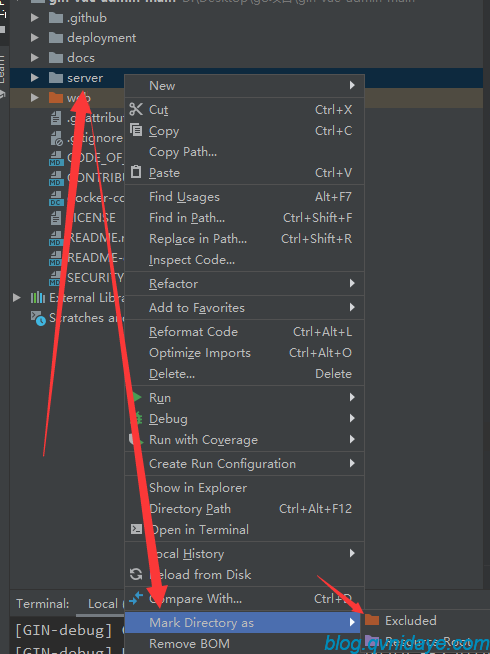This screenshot has width=490, height=654.
Task: Click the Scratches and Consoles clock icon
Action: click(38, 318)
